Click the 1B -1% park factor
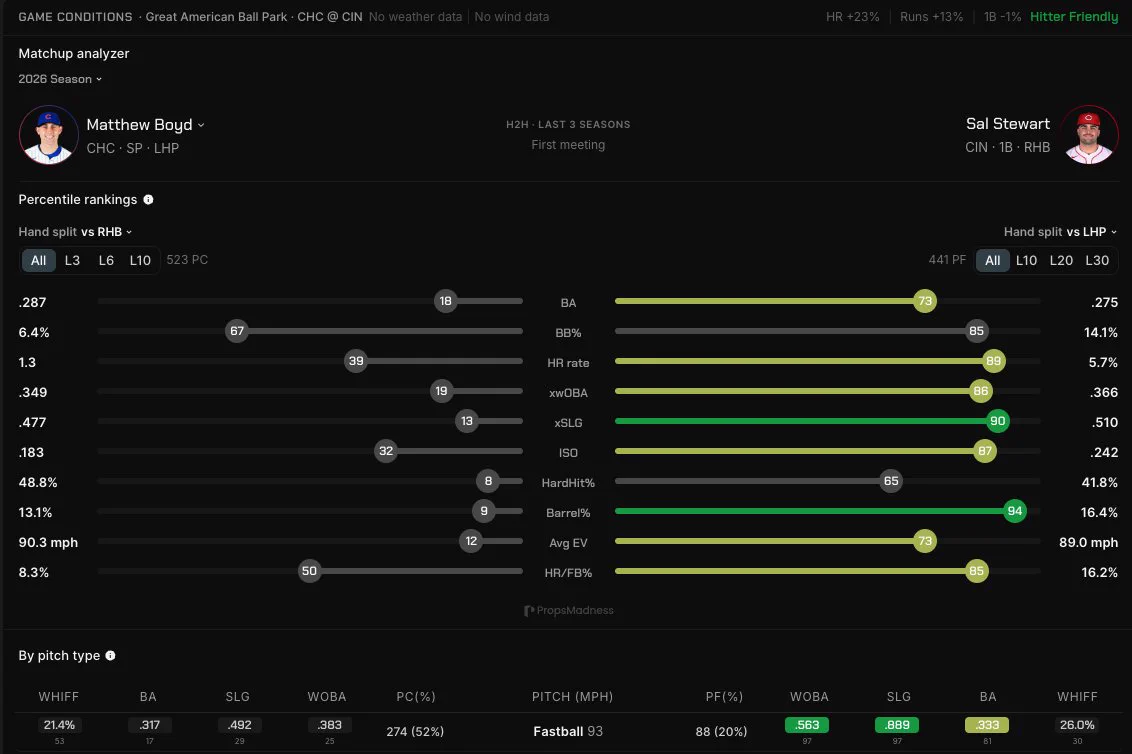 coord(1002,17)
